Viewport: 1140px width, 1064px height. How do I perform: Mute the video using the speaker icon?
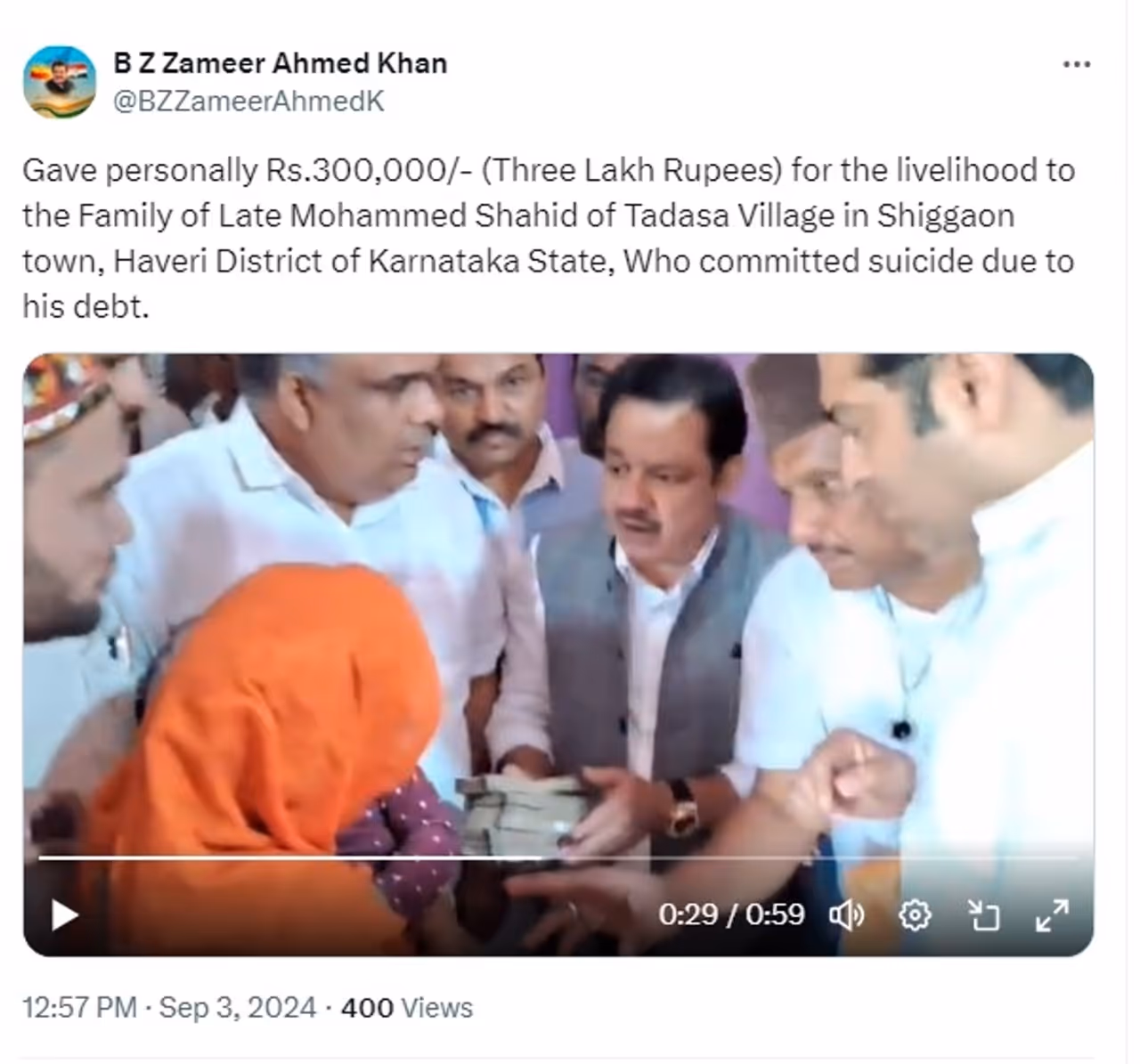846,914
